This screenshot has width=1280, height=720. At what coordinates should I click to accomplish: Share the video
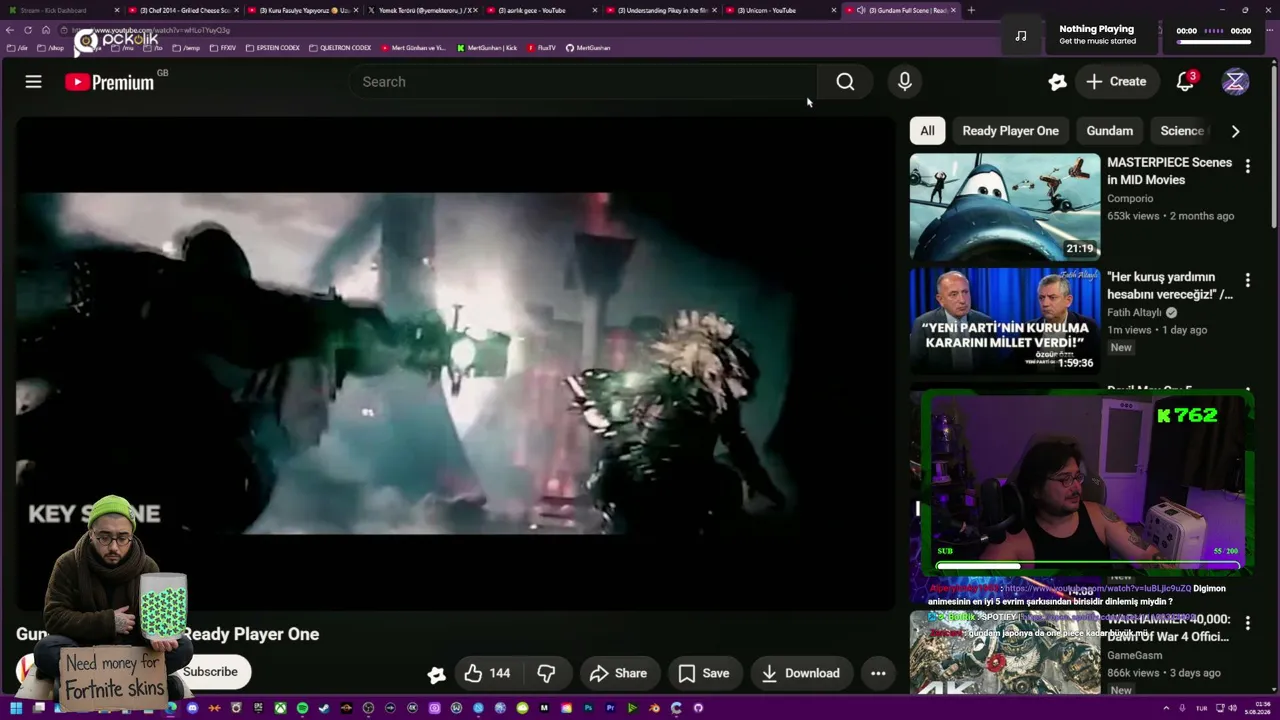click(619, 673)
